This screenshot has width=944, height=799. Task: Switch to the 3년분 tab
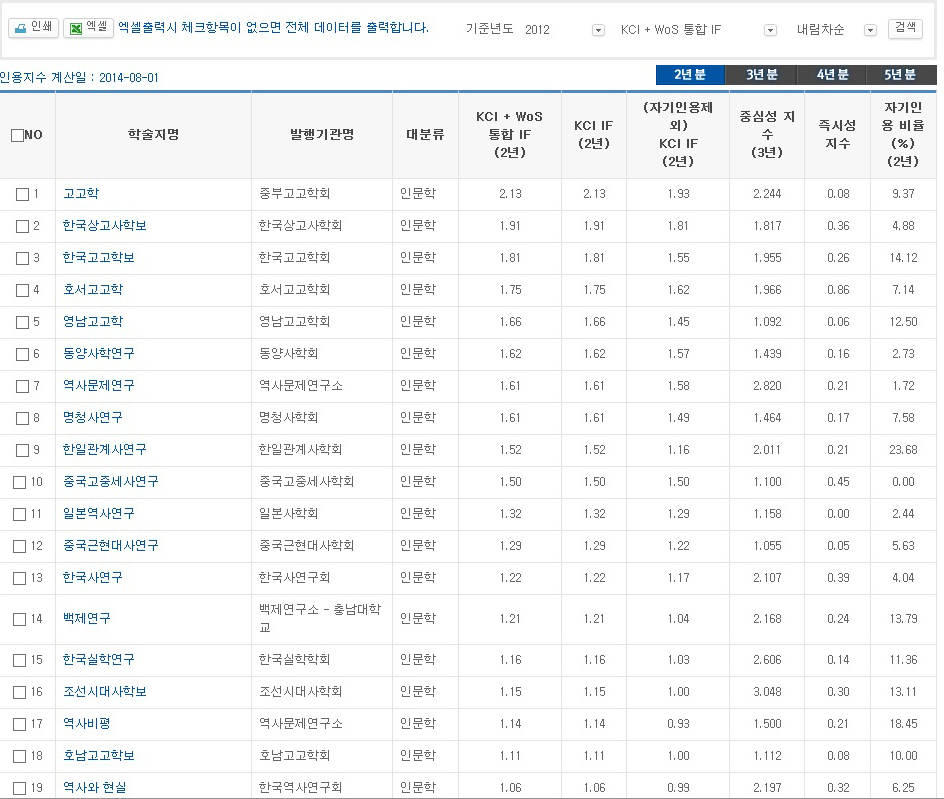pos(762,75)
